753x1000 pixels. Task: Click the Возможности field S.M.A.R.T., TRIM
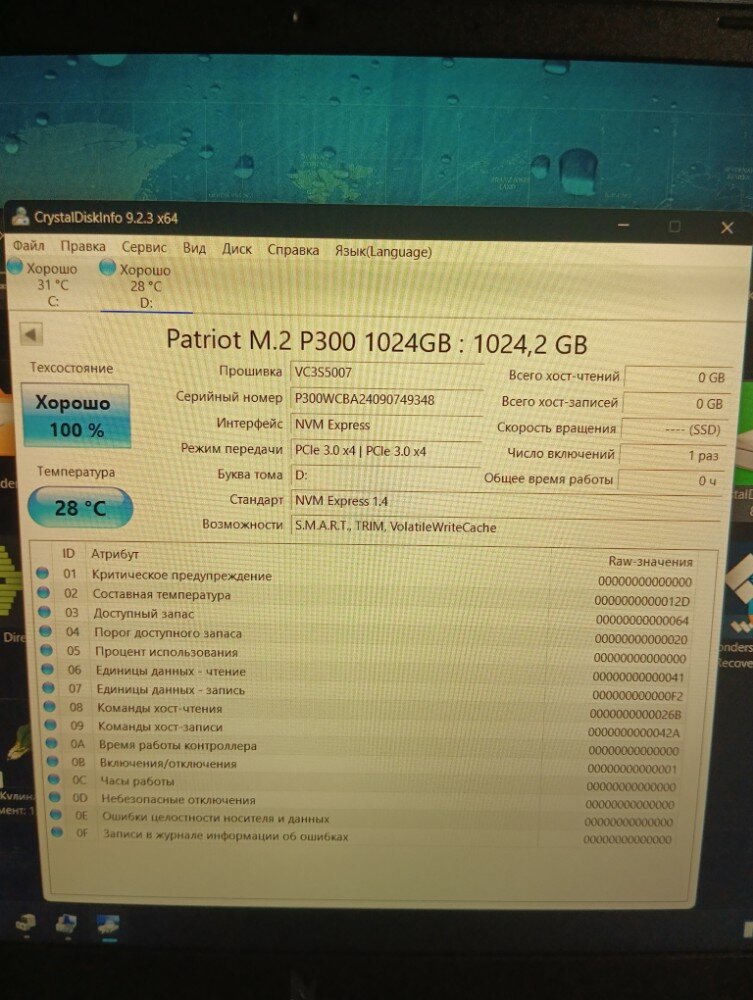[508, 527]
